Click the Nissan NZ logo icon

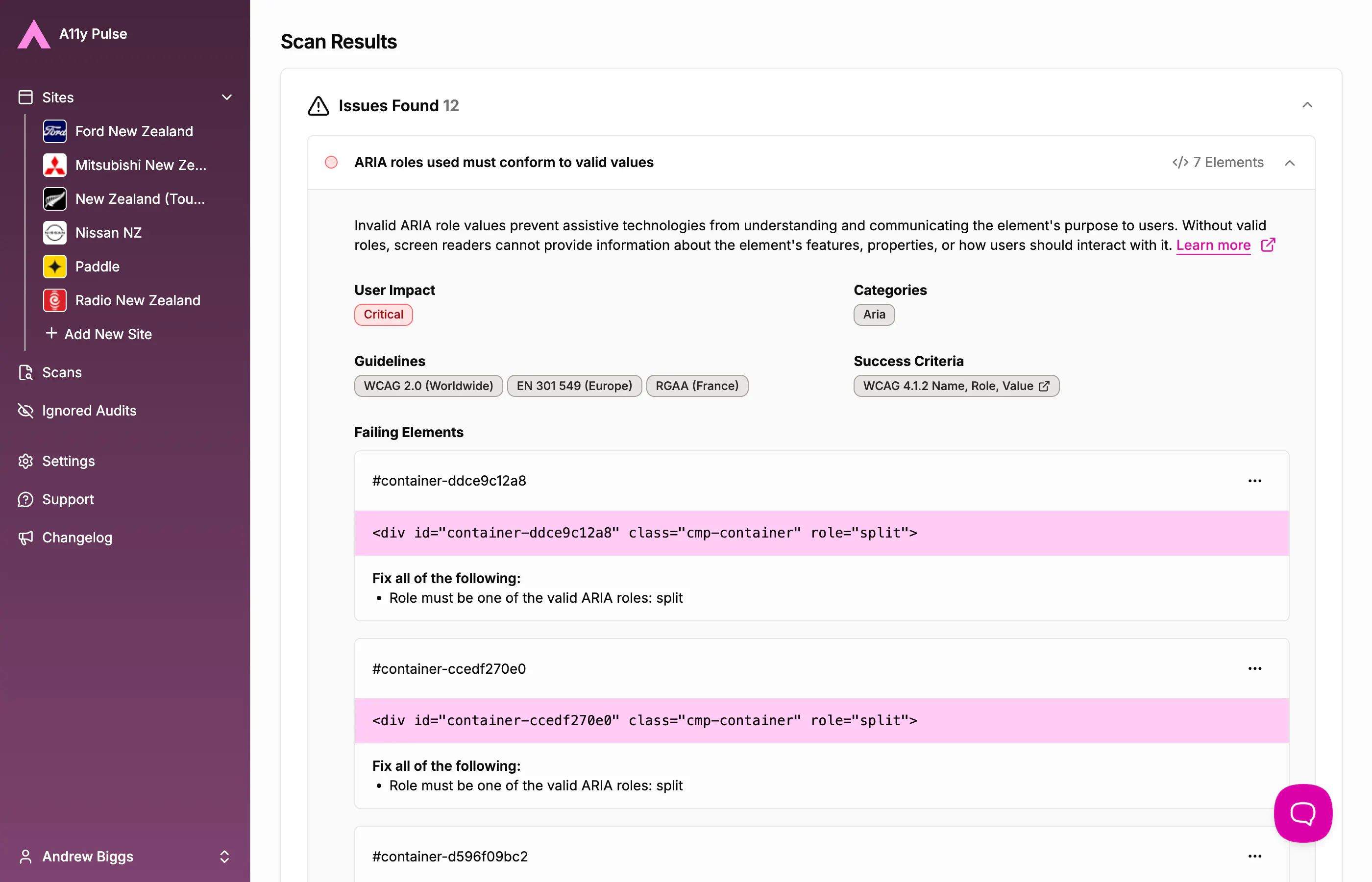55,233
